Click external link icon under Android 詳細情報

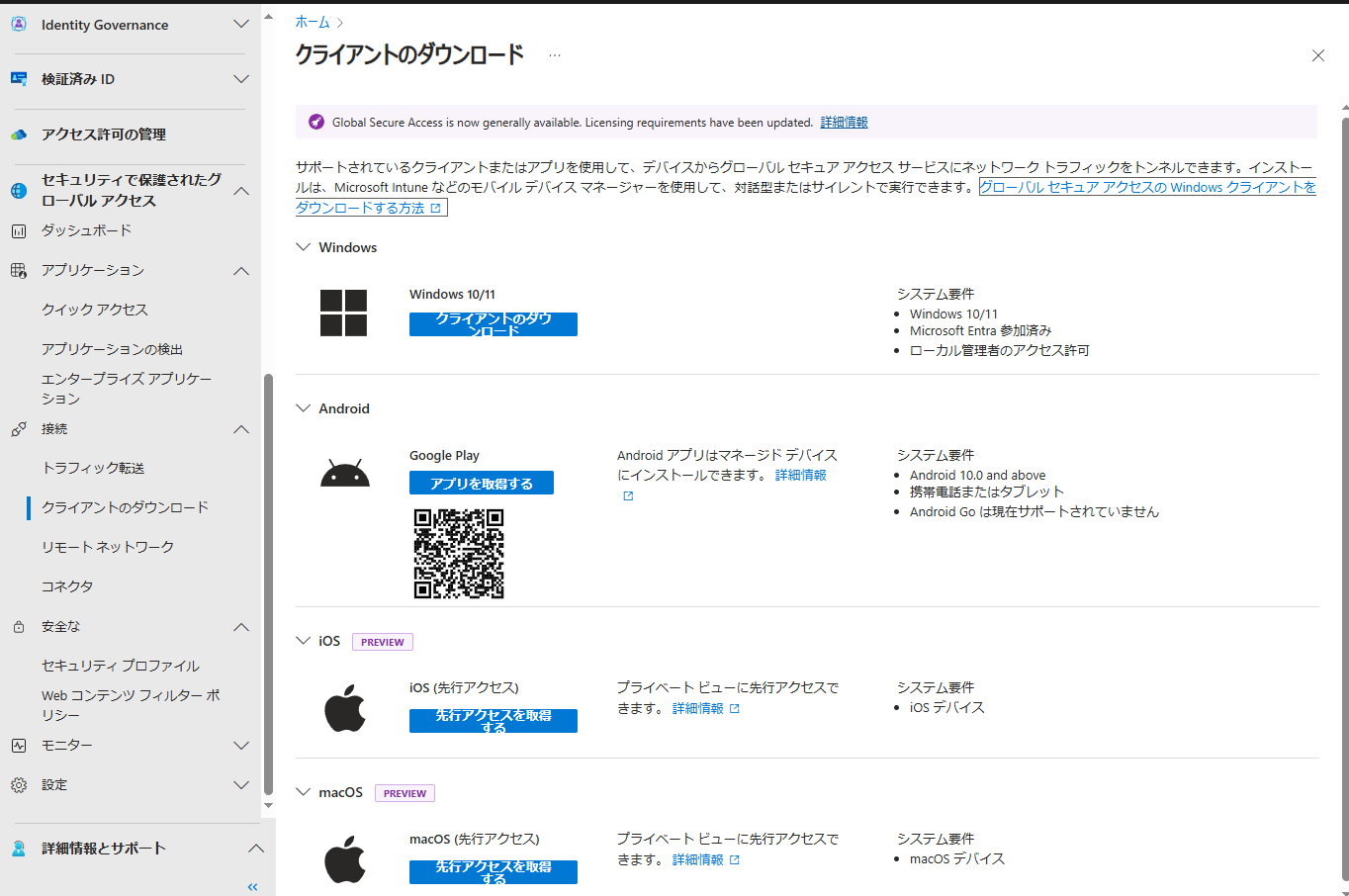[628, 496]
